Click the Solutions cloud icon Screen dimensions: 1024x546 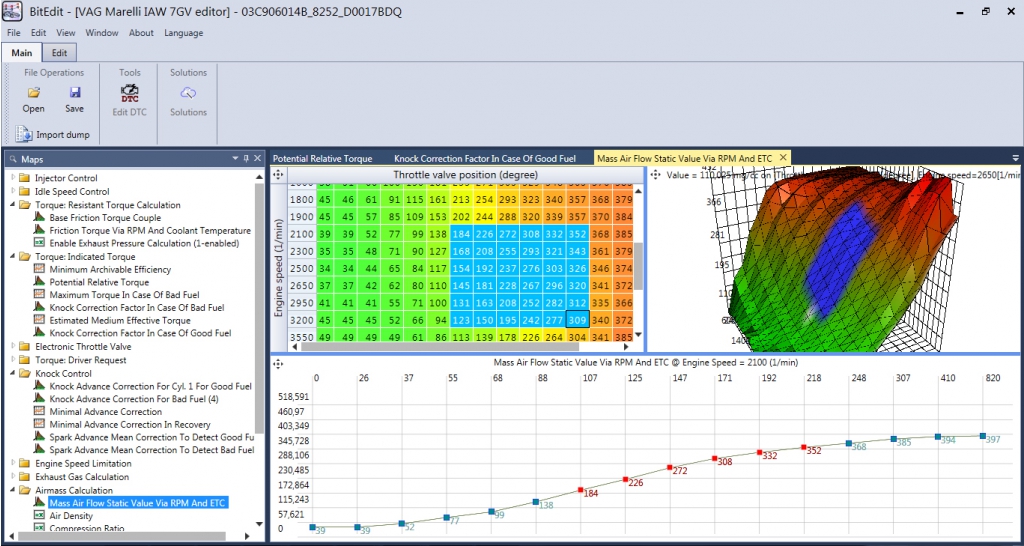[x=188, y=92]
